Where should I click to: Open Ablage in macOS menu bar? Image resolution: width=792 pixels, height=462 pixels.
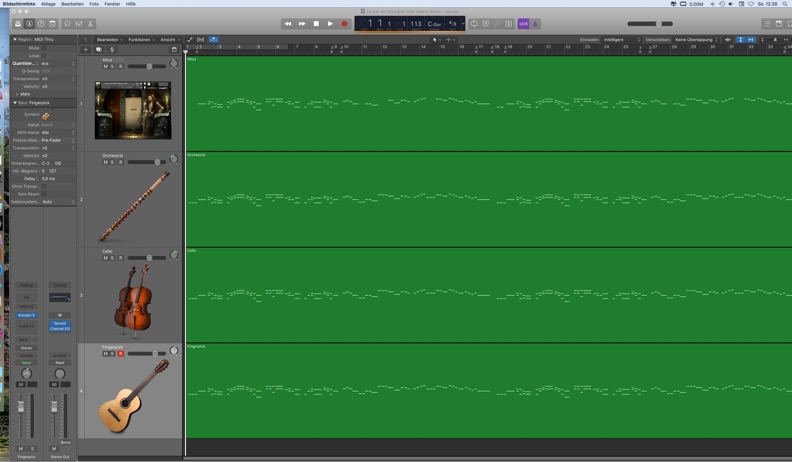point(48,4)
